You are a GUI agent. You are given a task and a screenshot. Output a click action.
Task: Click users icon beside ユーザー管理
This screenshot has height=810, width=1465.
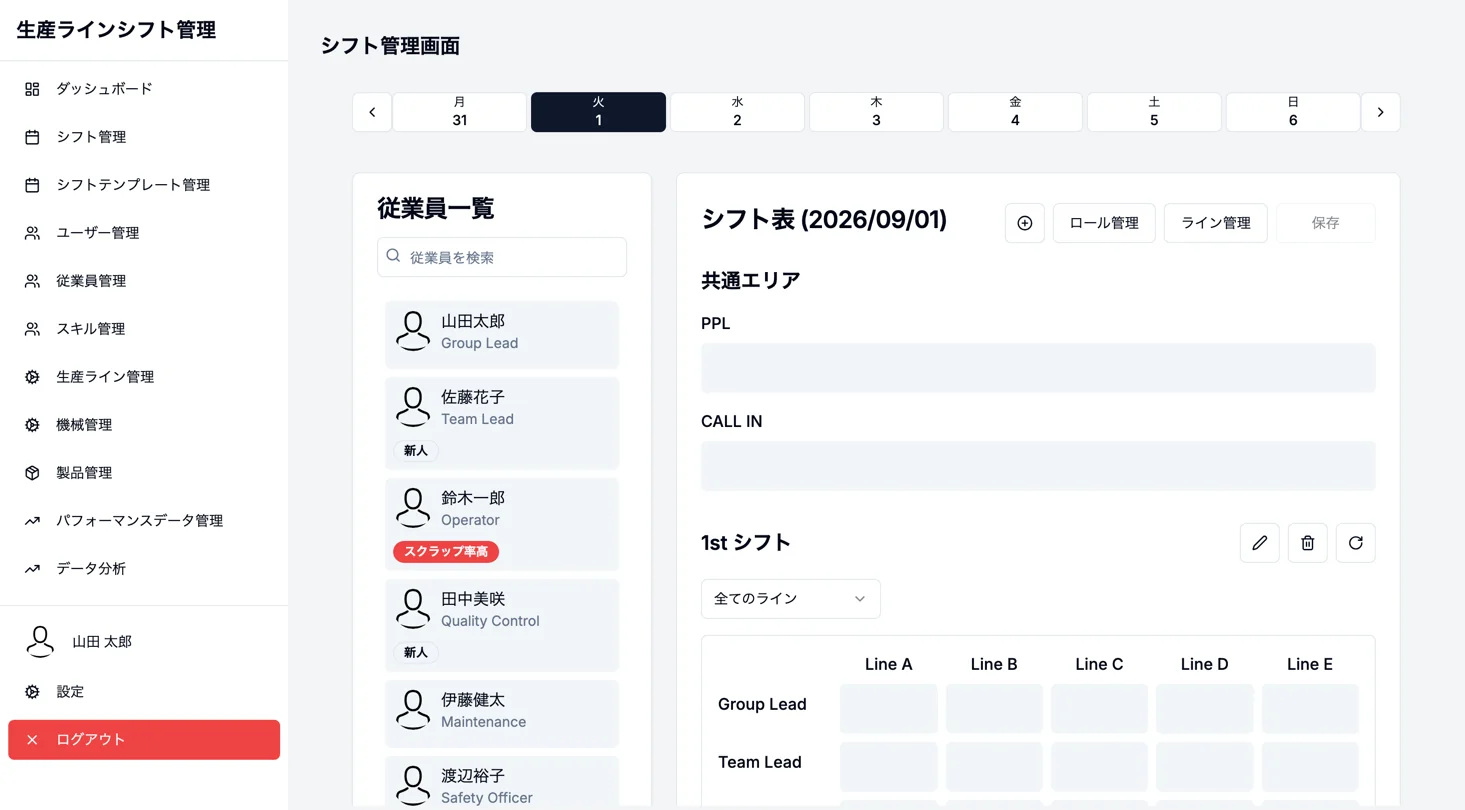coord(32,233)
